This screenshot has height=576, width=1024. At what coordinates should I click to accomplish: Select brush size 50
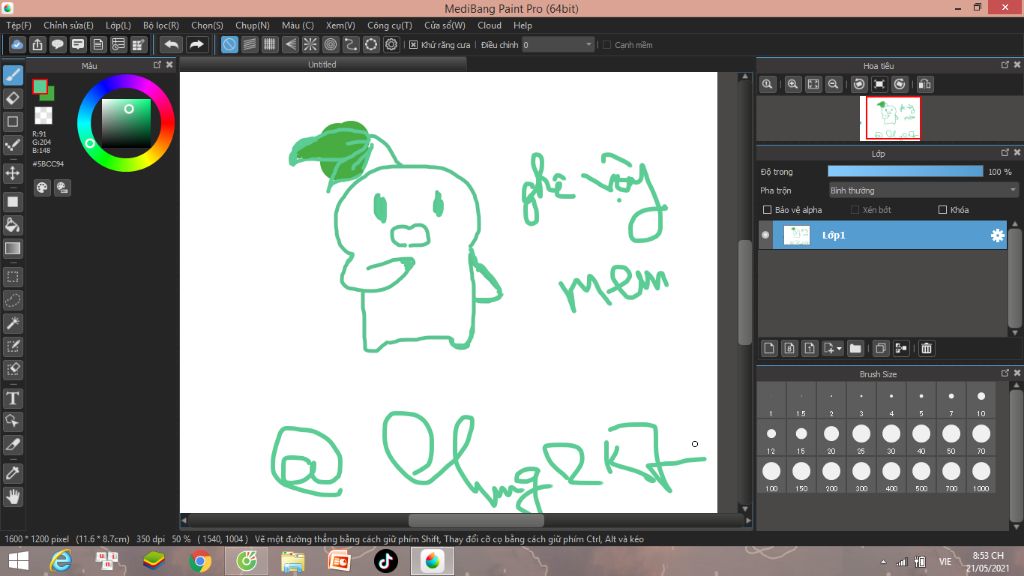(x=951, y=438)
